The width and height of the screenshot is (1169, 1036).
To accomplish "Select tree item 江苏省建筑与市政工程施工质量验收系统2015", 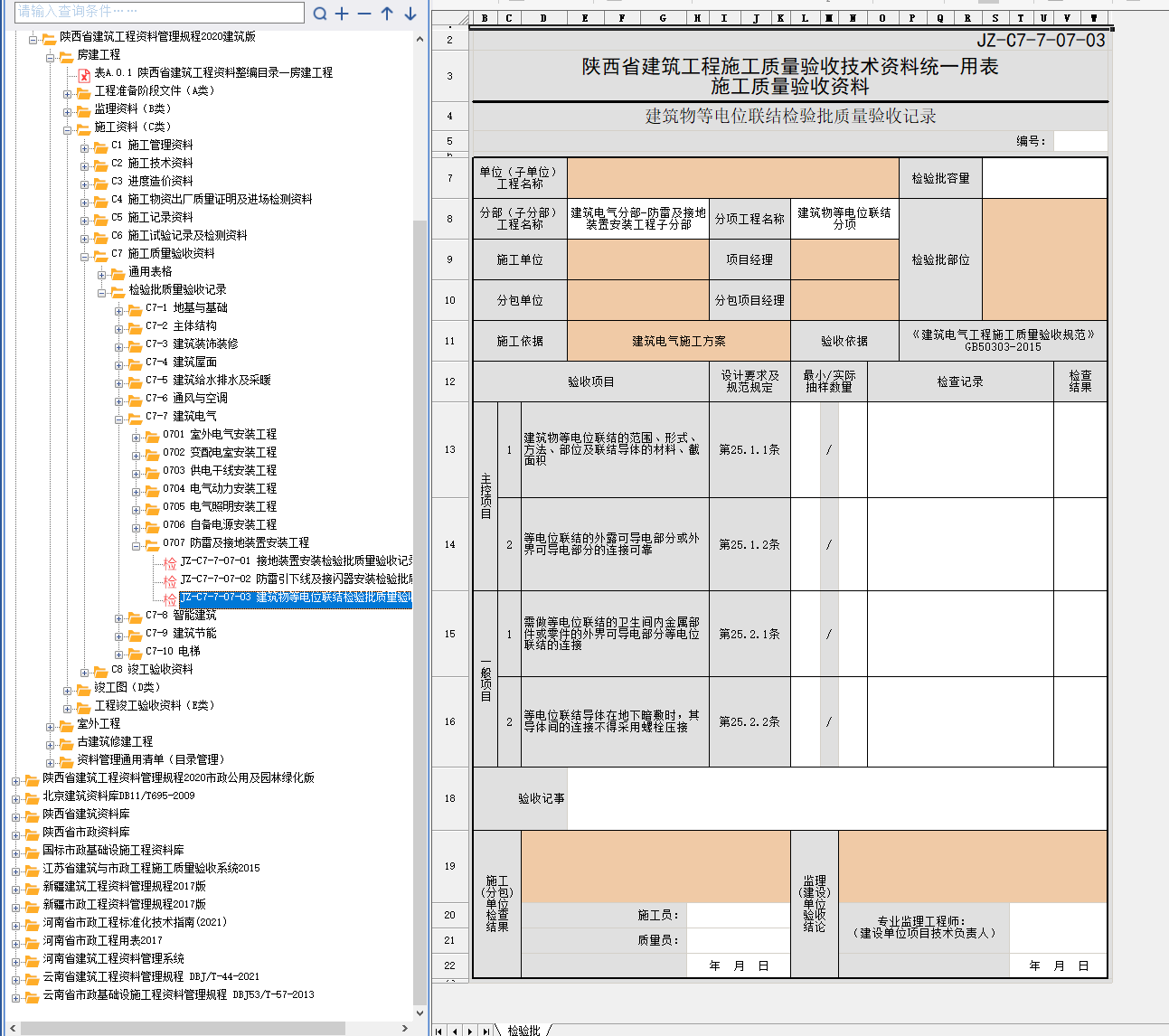I will [x=151, y=869].
